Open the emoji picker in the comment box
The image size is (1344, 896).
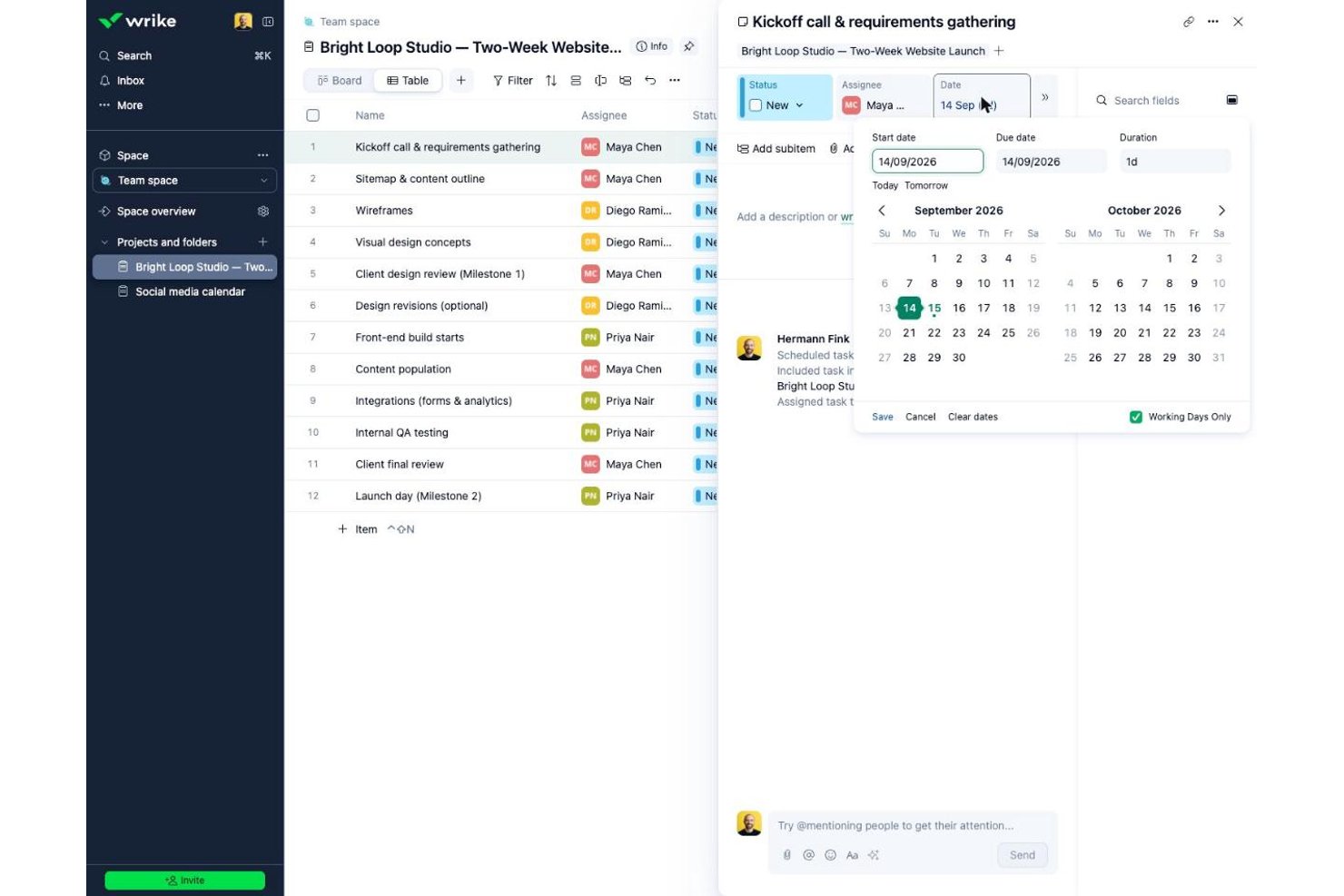(830, 855)
